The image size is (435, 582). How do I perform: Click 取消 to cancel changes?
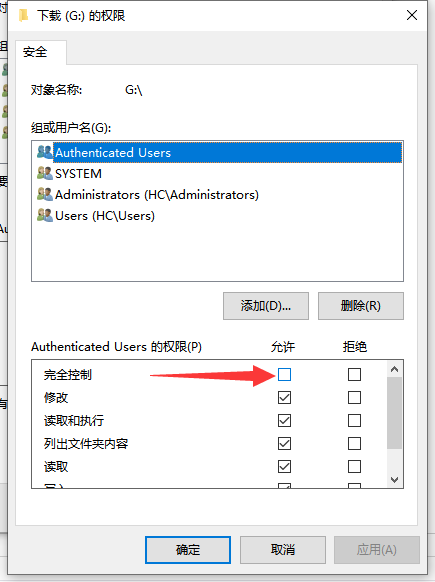click(x=283, y=550)
